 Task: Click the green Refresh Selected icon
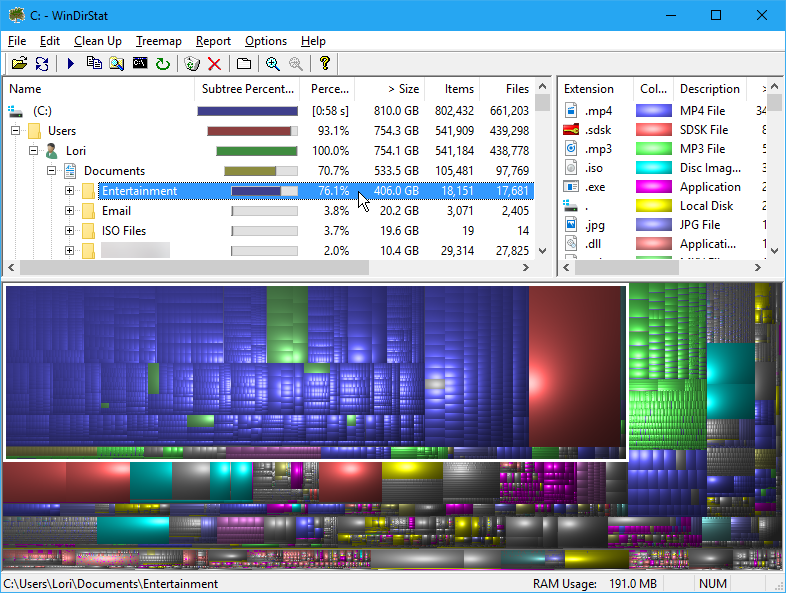162,63
